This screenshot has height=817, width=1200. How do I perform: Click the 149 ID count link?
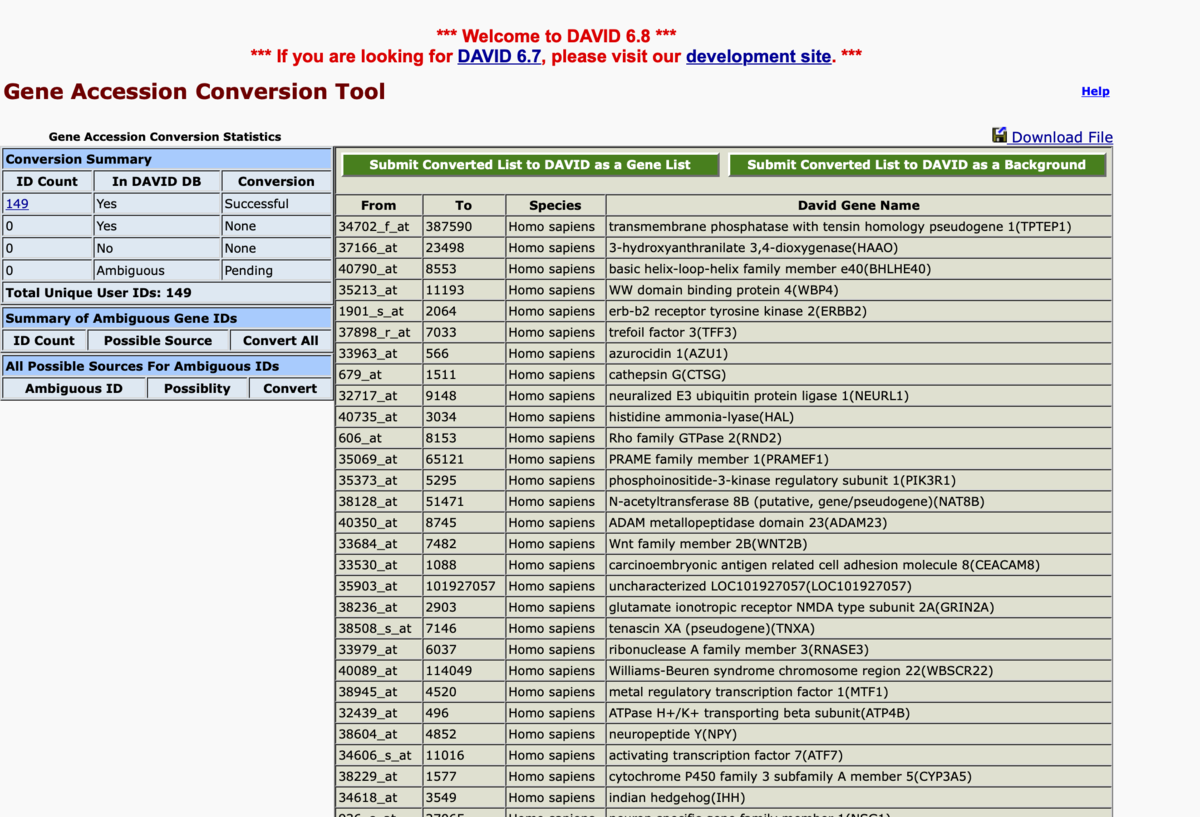click(x=17, y=204)
